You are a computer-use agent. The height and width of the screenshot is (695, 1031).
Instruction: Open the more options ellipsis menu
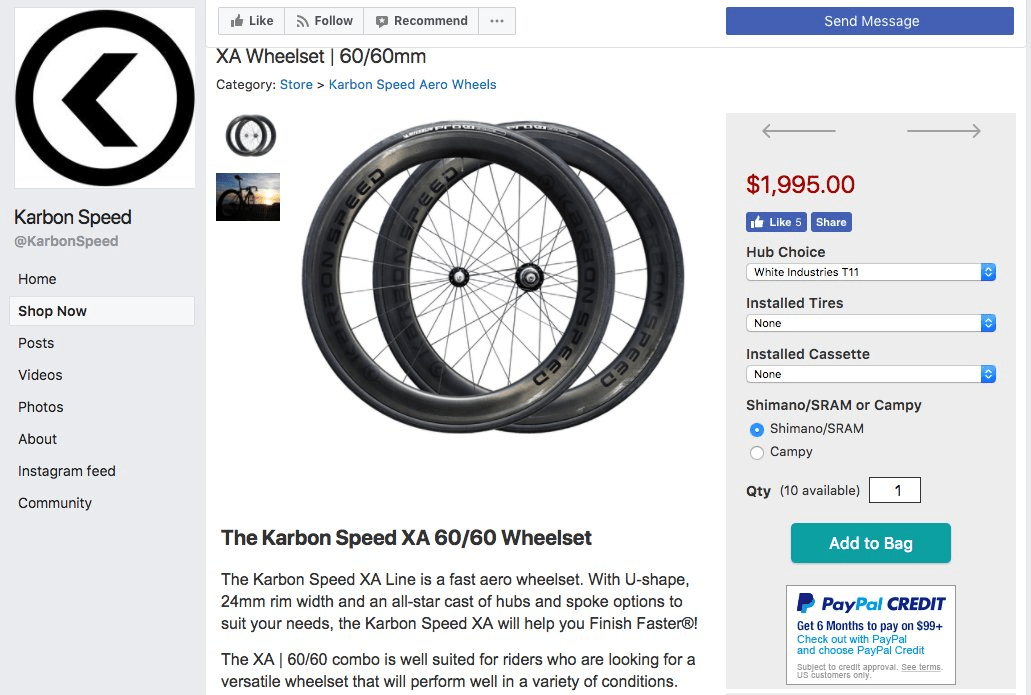[x=497, y=20]
